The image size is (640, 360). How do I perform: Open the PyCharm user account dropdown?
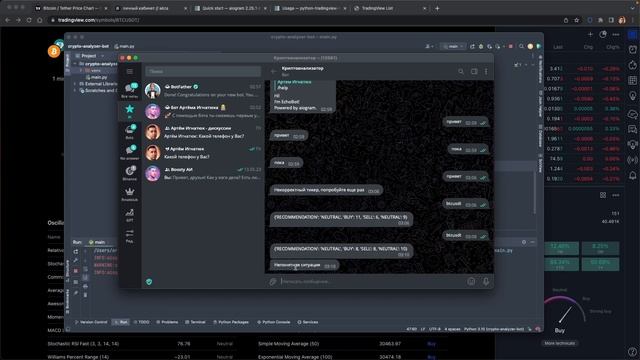(x=429, y=47)
